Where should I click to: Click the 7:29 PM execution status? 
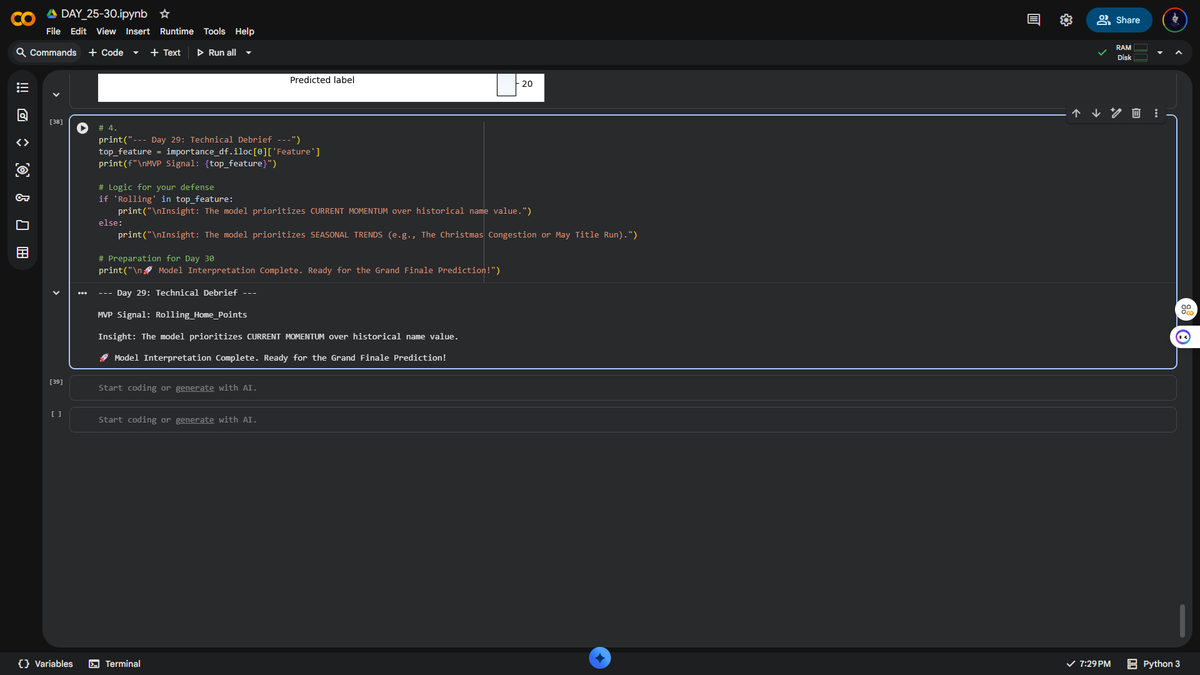pyautogui.click(x=1089, y=664)
